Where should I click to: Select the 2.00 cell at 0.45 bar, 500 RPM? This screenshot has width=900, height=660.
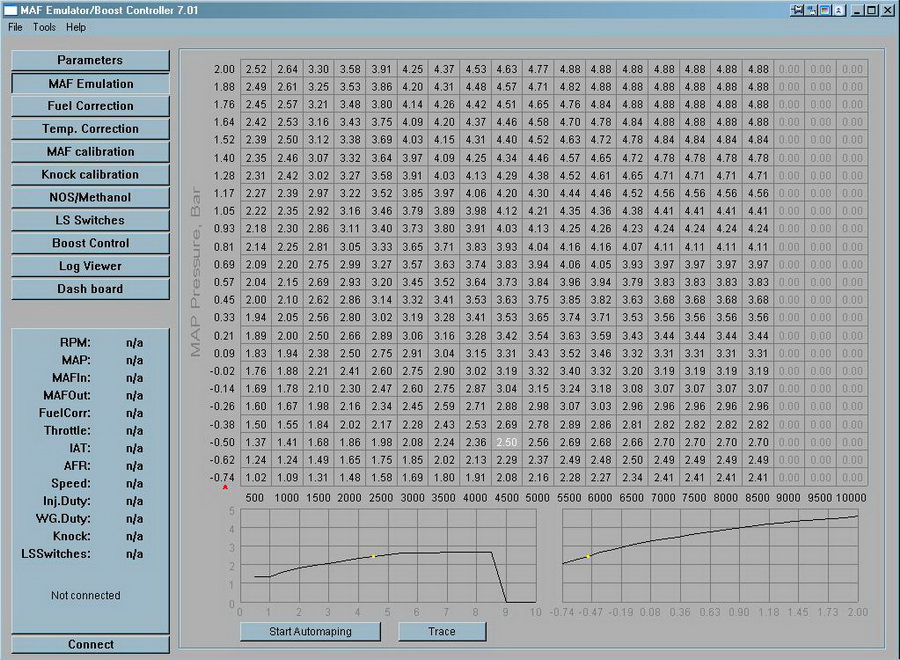256,300
